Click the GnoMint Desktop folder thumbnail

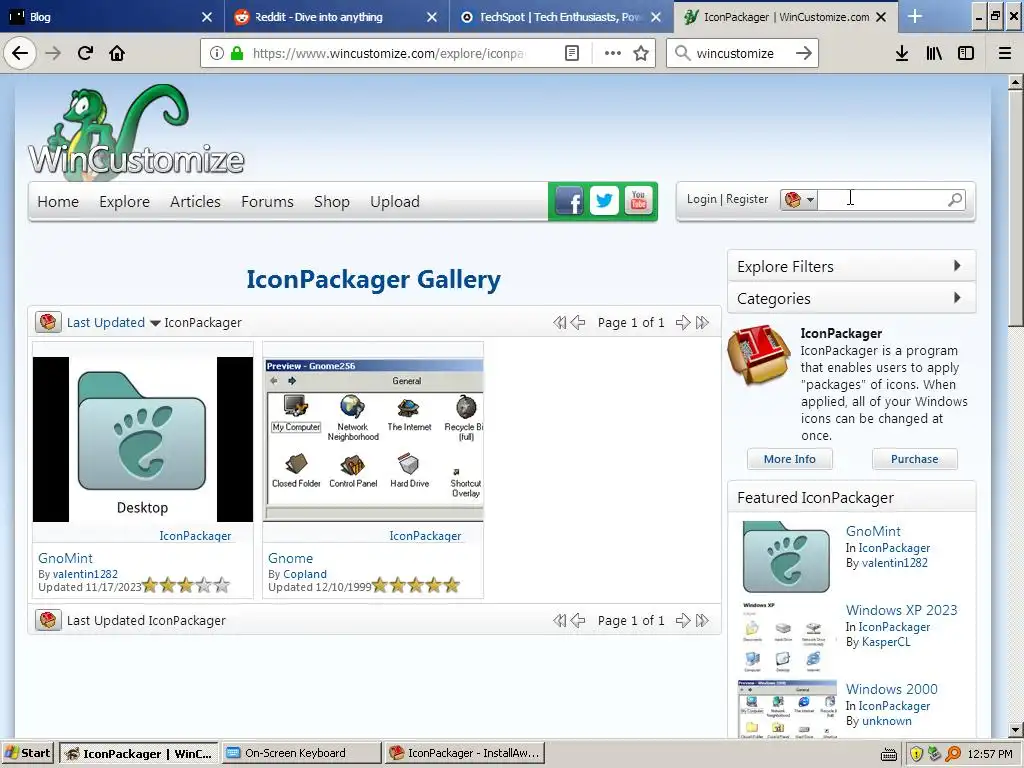point(142,439)
